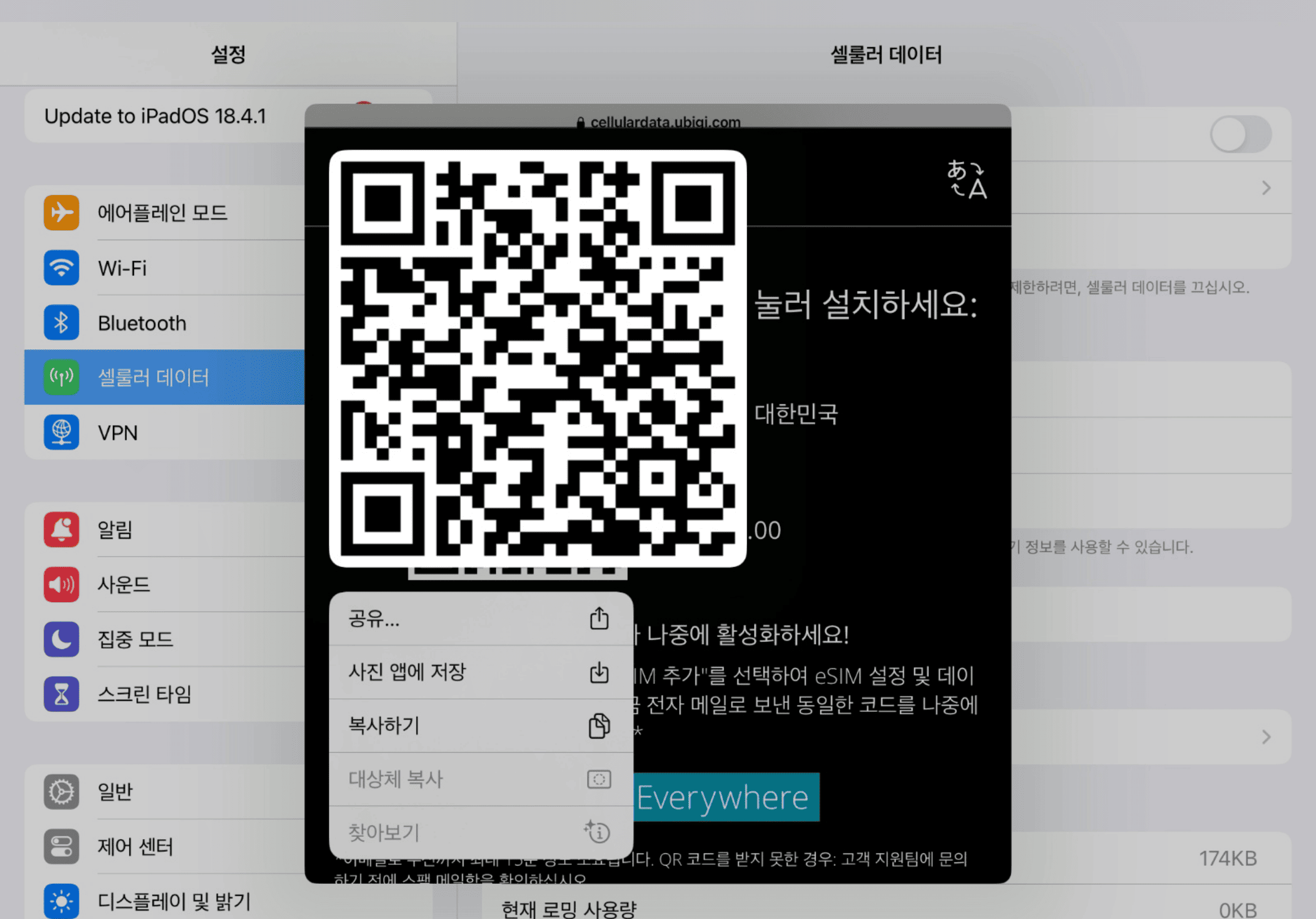
Task: Click the 대한민국 text in web sheet
Action: (x=796, y=414)
